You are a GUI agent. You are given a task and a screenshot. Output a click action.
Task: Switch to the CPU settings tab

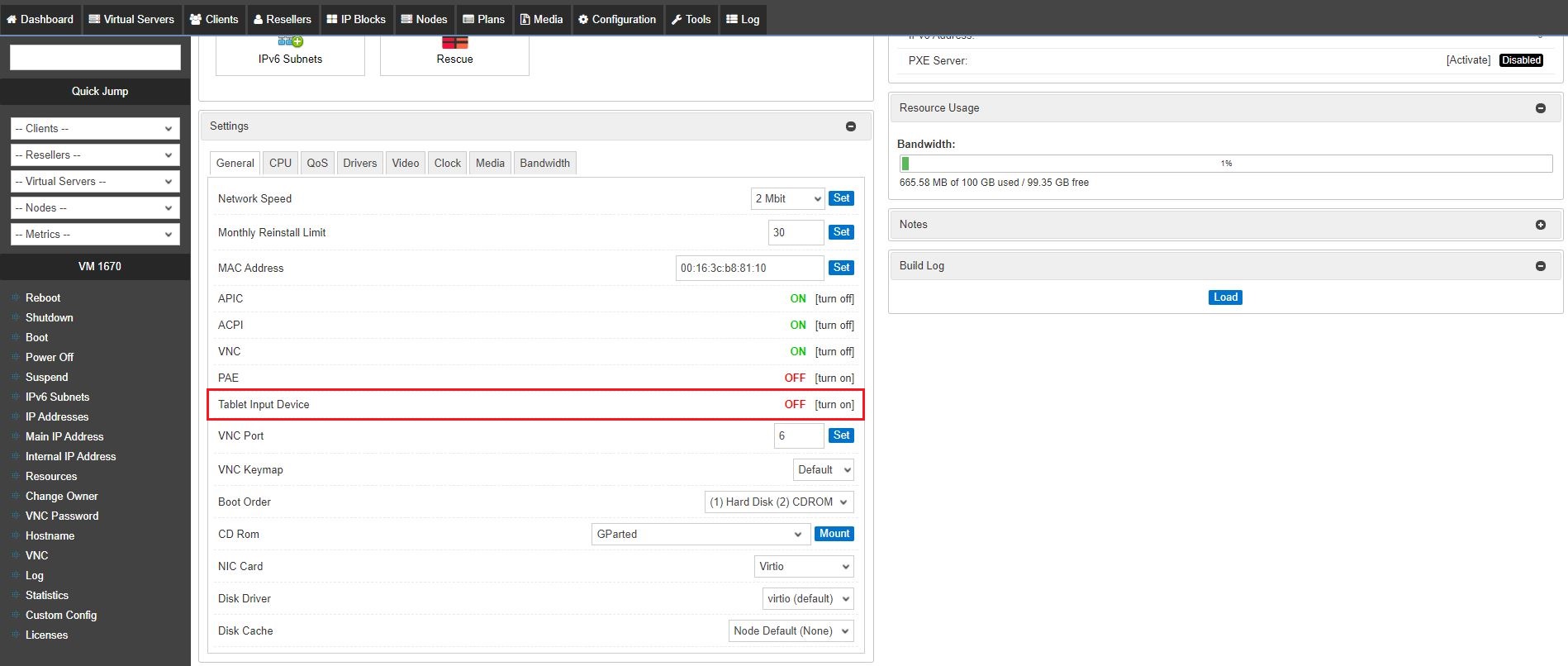tap(280, 164)
